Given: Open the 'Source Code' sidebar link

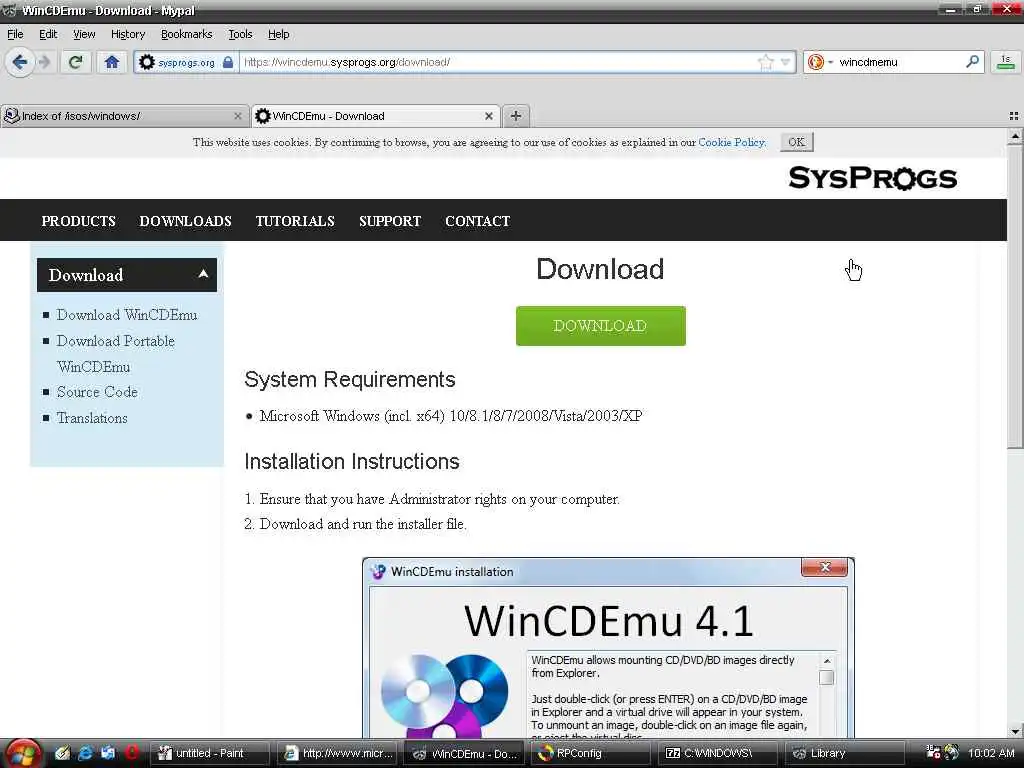Looking at the screenshot, I should pyautogui.click(x=97, y=392).
